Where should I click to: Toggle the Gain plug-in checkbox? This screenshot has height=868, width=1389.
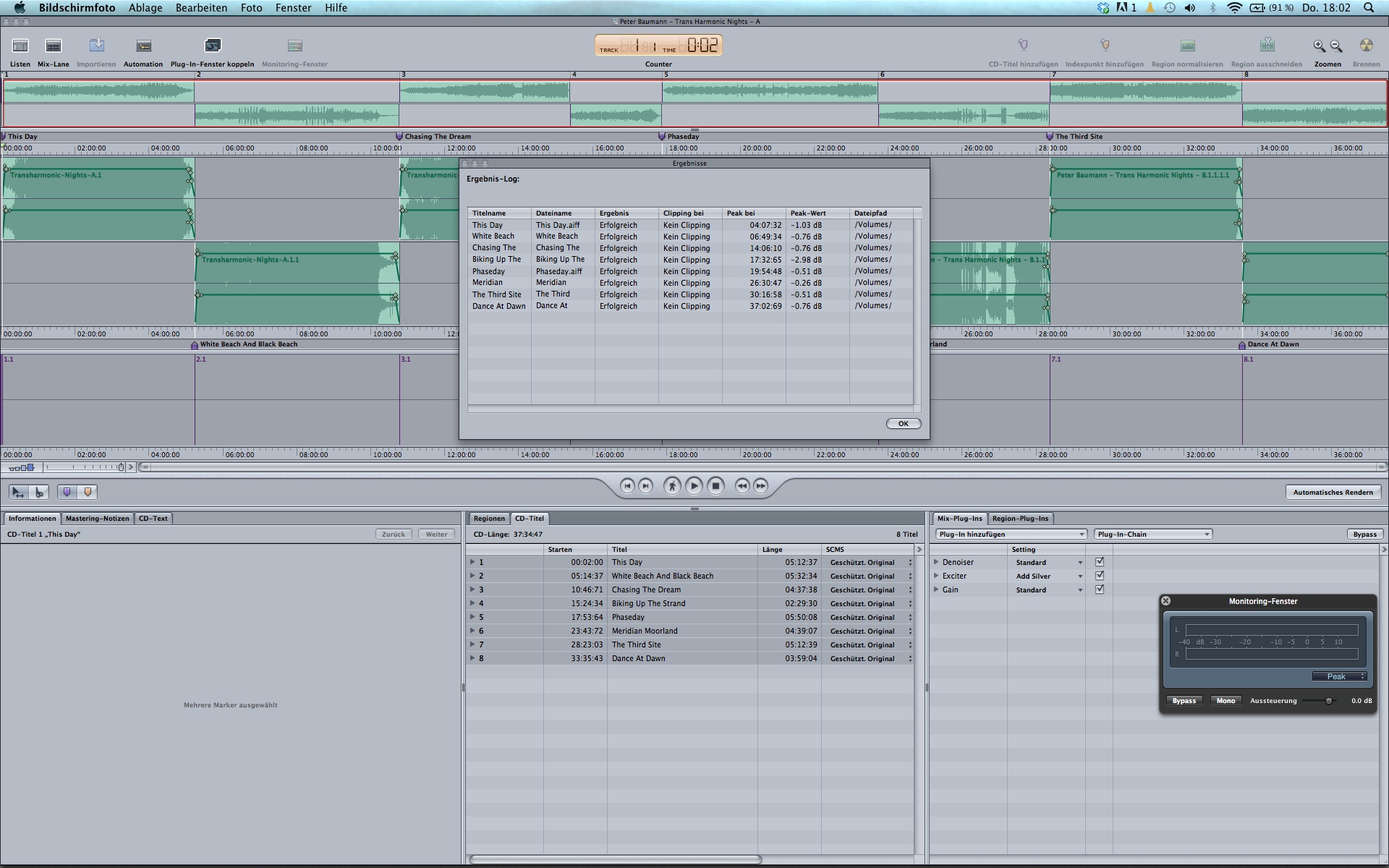click(1100, 590)
